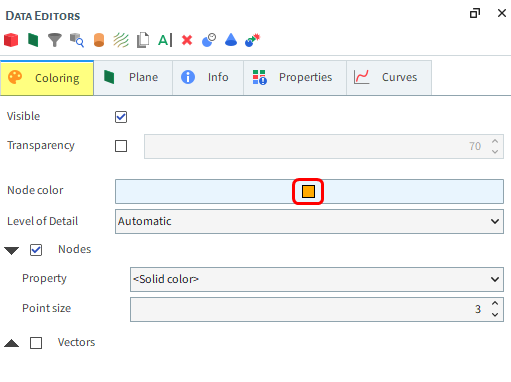Switch to the Plane tab
Screen dimensions: 511x382
tap(133, 78)
